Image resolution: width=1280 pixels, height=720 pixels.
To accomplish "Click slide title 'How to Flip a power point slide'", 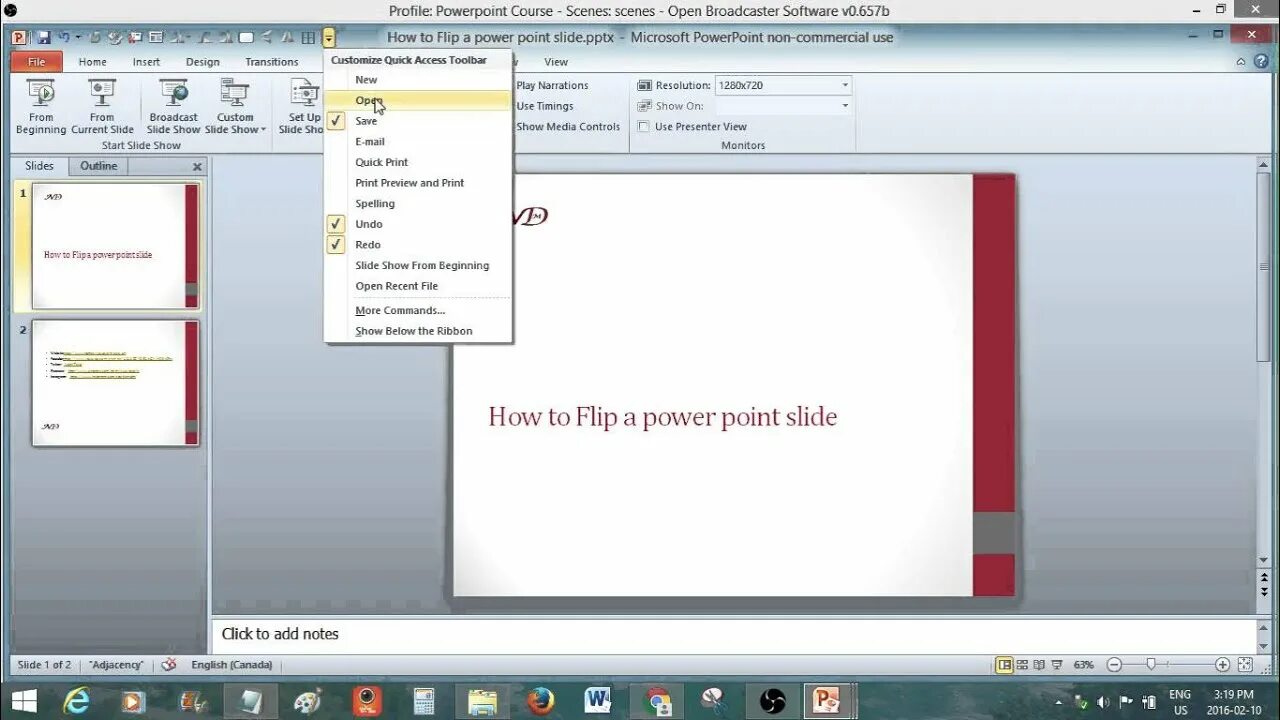I will pyautogui.click(x=662, y=417).
